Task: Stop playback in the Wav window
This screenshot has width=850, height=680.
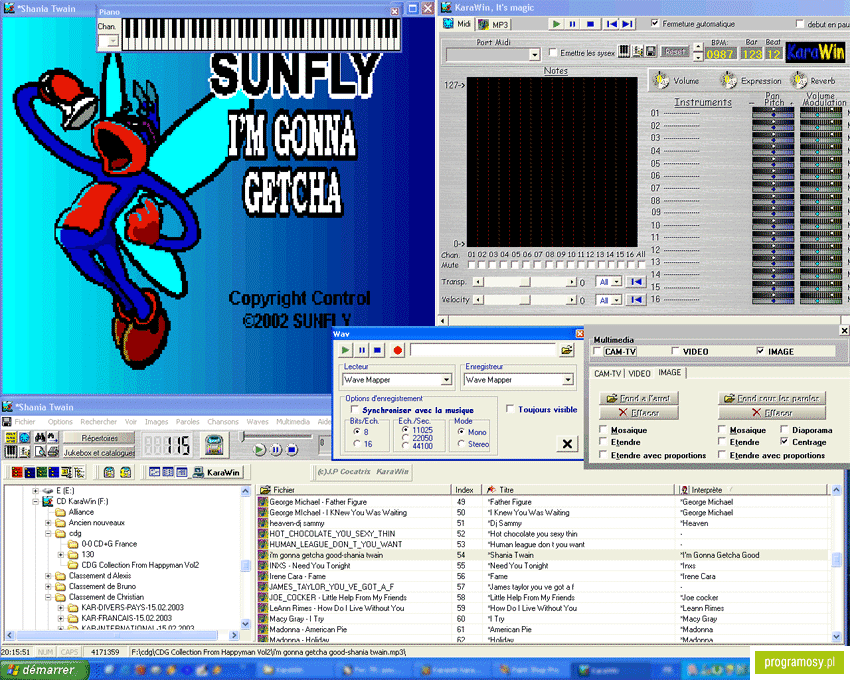Action: [378, 350]
